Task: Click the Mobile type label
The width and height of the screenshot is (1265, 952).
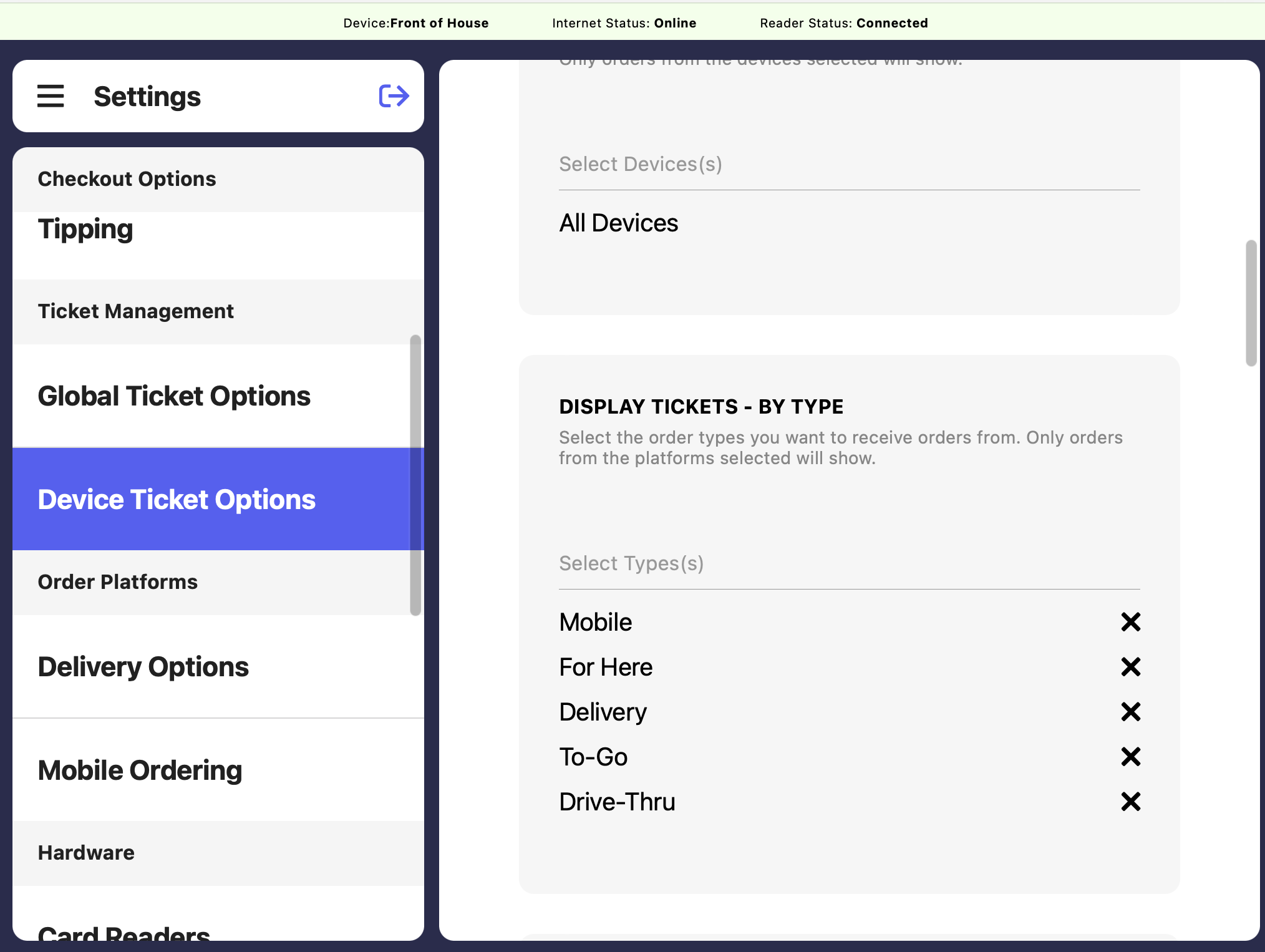Action: (x=595, y=622)
